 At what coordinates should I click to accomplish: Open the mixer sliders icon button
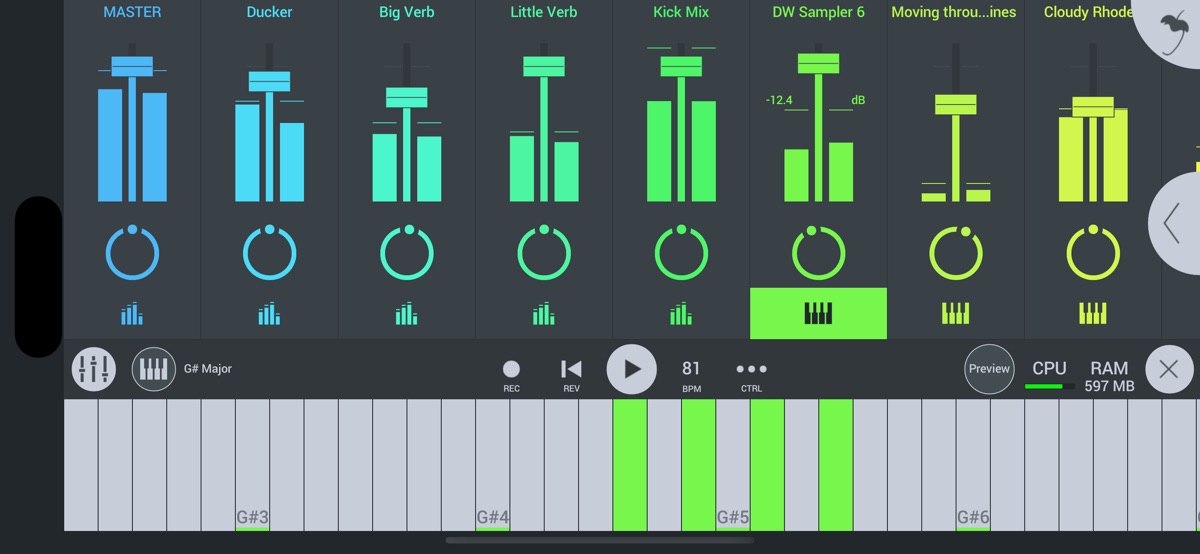tap(93, 369)
